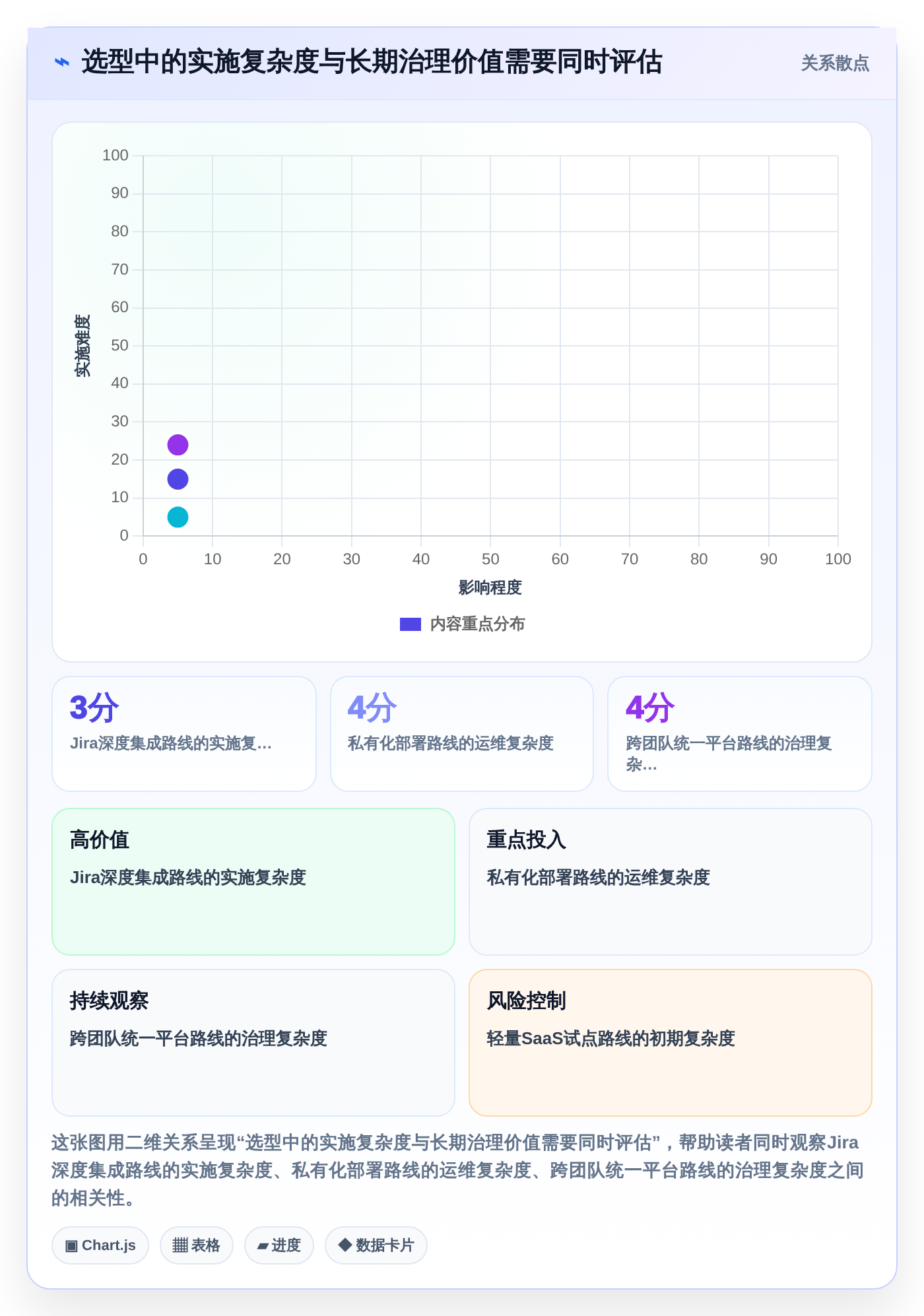Click the diamond icon in 数据卡片 chip

coord(345,1245)
